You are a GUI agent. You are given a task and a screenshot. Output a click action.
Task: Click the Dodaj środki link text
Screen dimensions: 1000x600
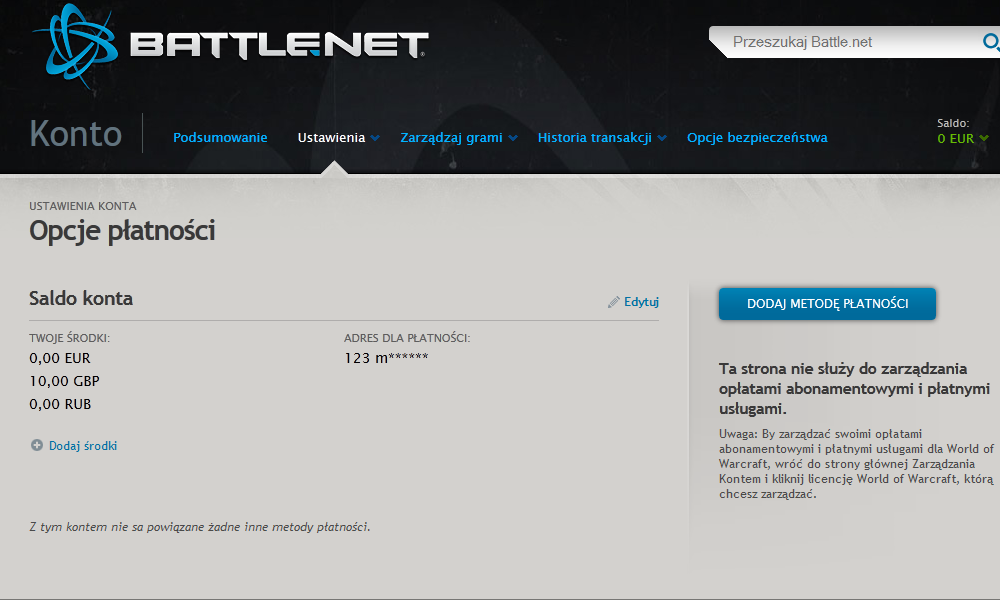coord(83,446)
